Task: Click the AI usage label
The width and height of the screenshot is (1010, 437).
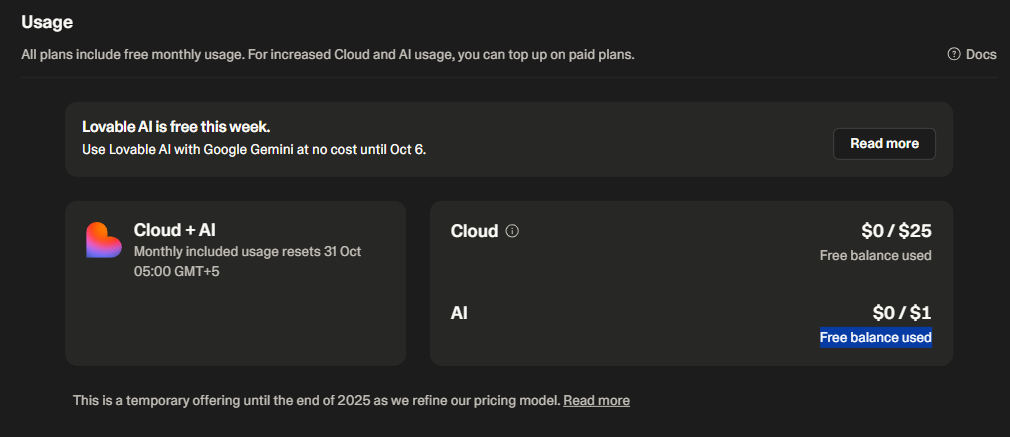Action: [459, 313]
